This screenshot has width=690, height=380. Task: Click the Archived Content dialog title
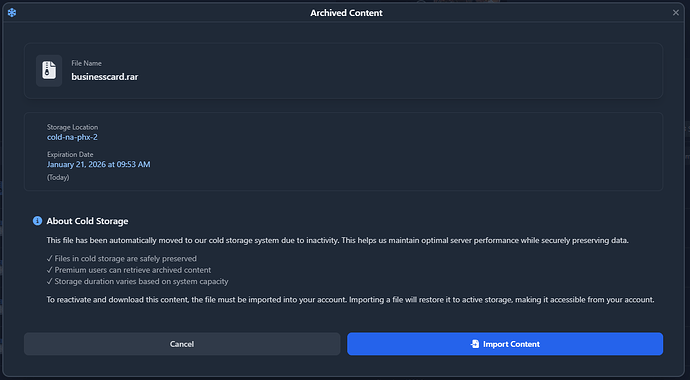click(346, 13)
